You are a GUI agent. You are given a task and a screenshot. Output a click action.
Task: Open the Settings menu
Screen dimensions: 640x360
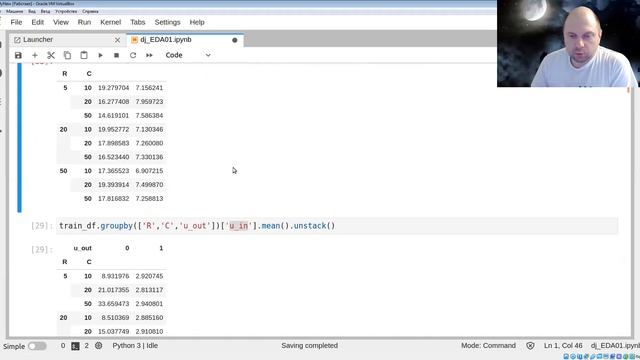[x=167, y=22]
